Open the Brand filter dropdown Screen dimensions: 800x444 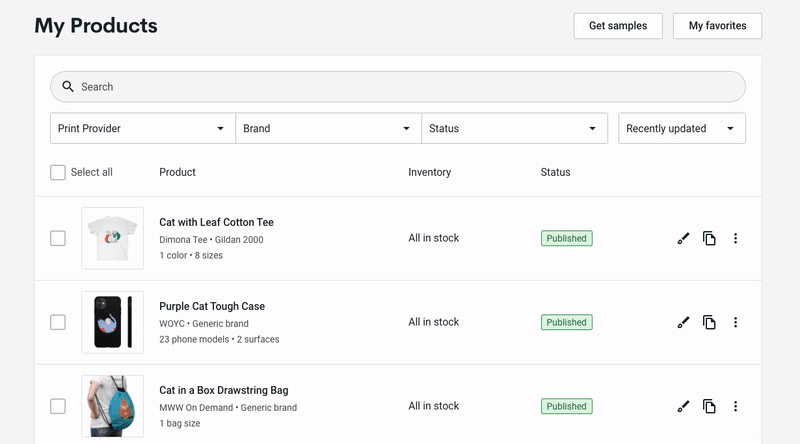click(x=329, y=129)
